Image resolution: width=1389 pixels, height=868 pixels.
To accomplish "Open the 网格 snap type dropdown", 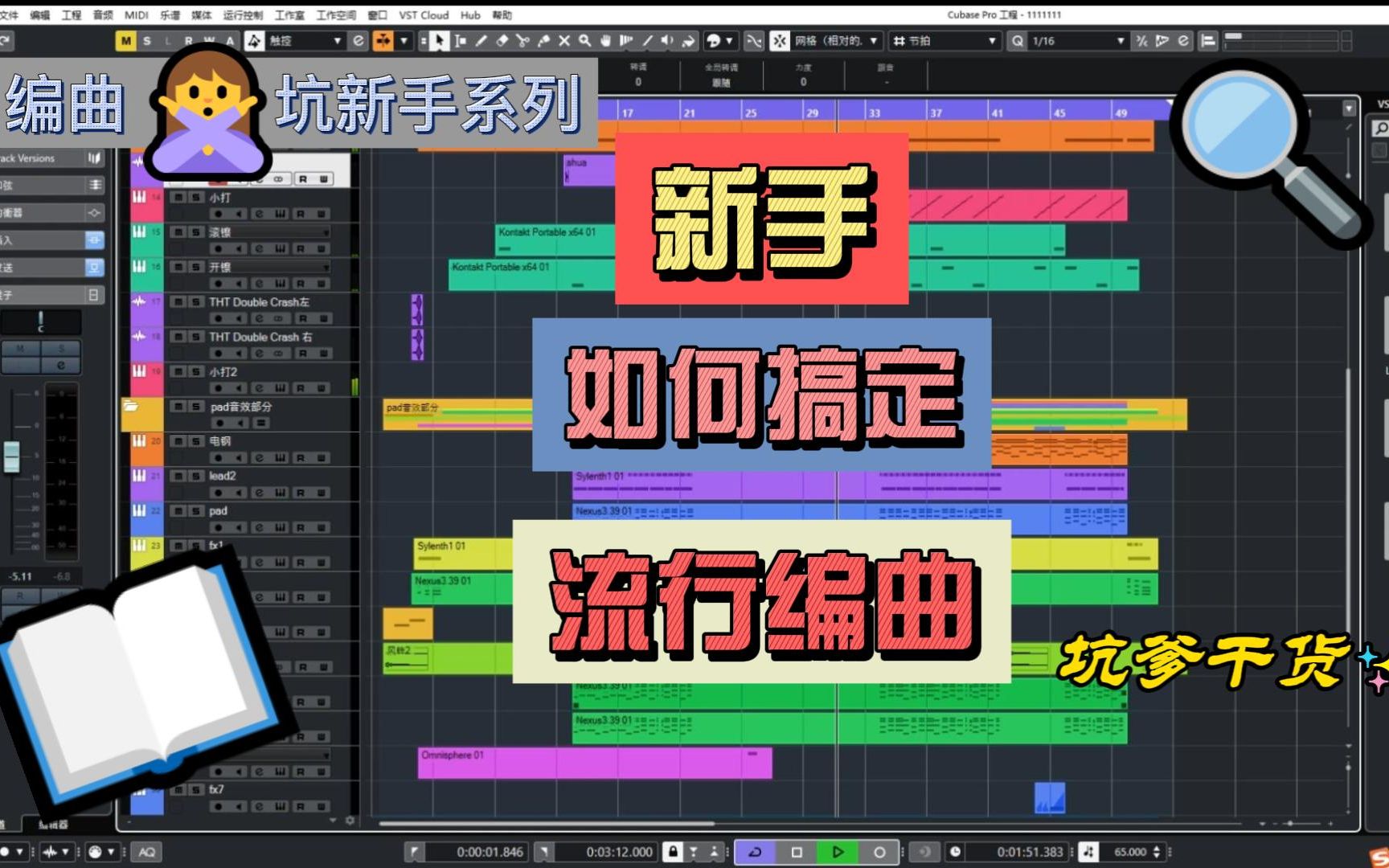I will pyautogui.click(x=874, y=41).
